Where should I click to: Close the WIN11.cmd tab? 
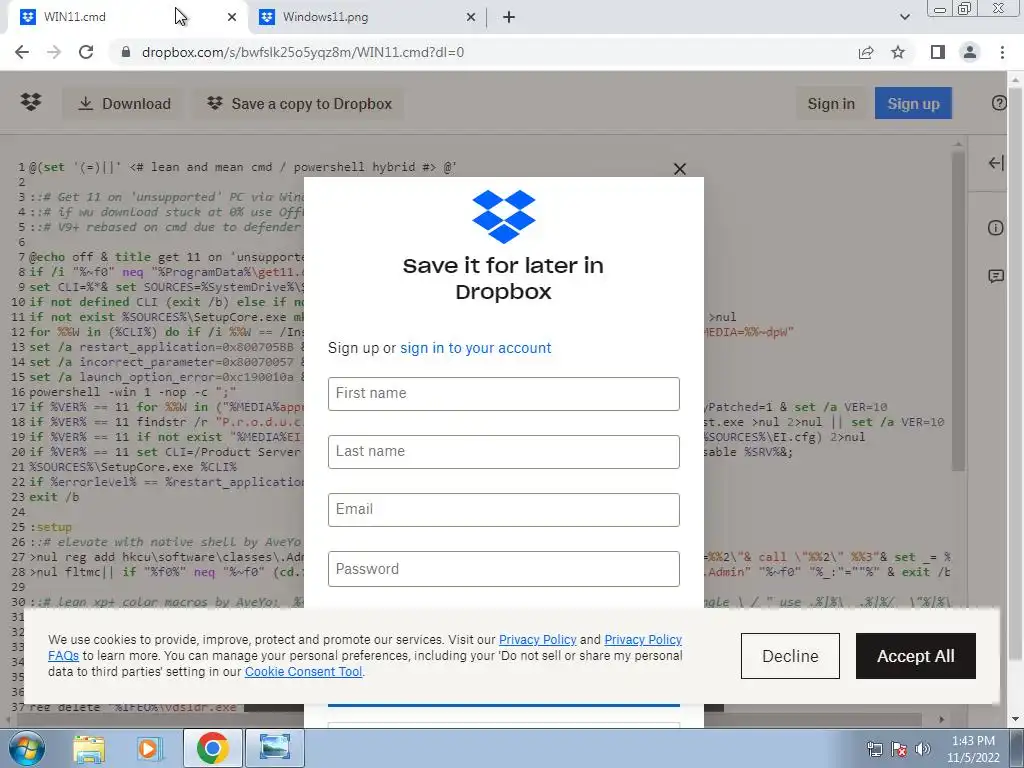(x=232, y=17)
